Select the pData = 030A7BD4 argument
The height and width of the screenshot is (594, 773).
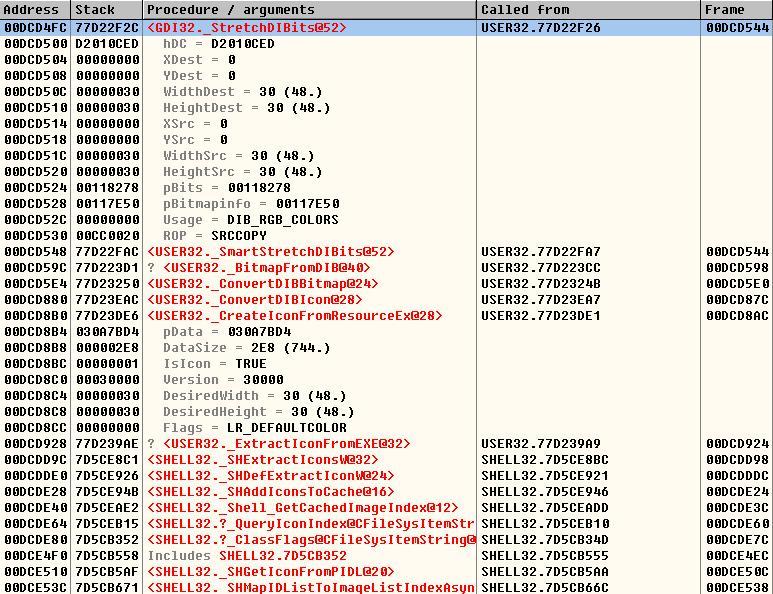(x=227, y=332)
